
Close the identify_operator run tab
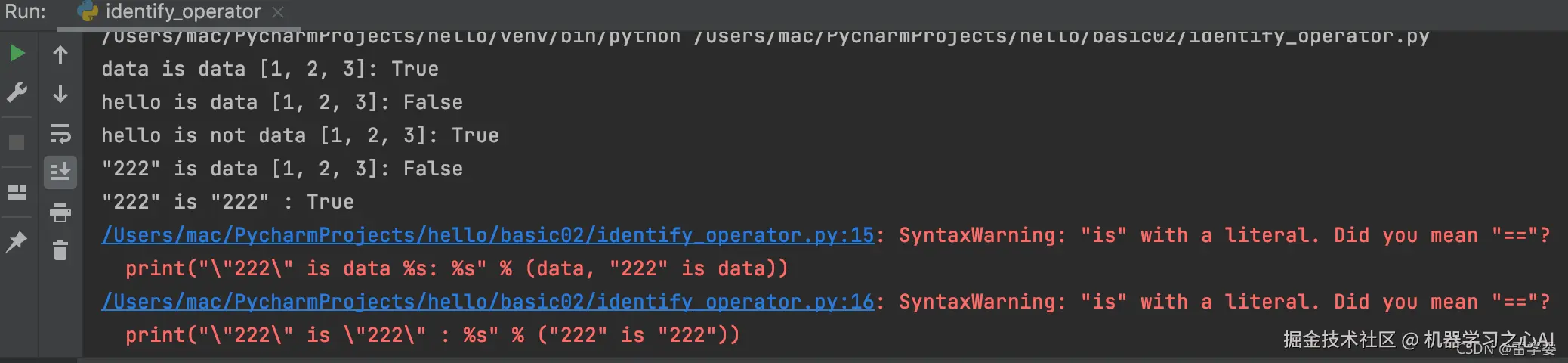pyautogui.click(x=278, y=12)
